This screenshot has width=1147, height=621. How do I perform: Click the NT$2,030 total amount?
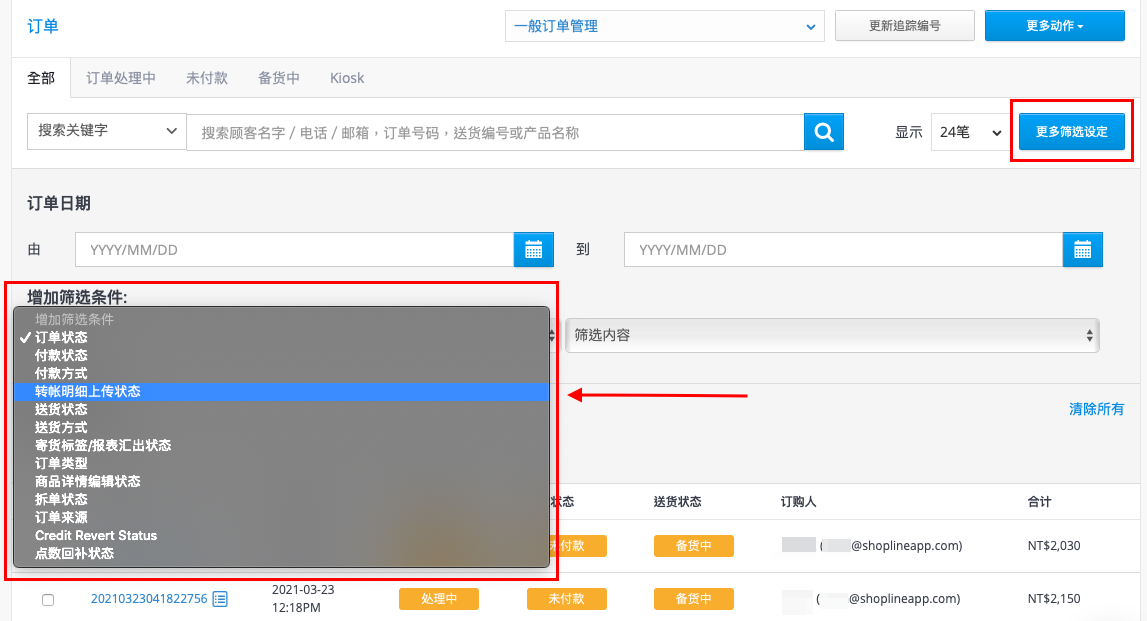click(1054, 546)
